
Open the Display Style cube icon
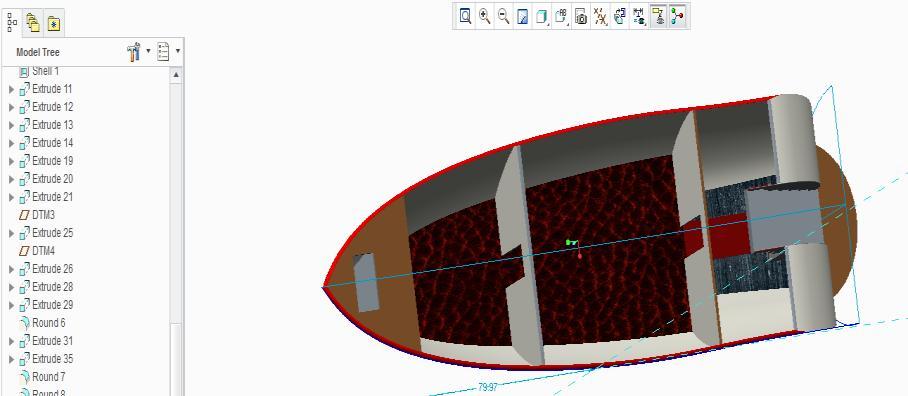542,16
